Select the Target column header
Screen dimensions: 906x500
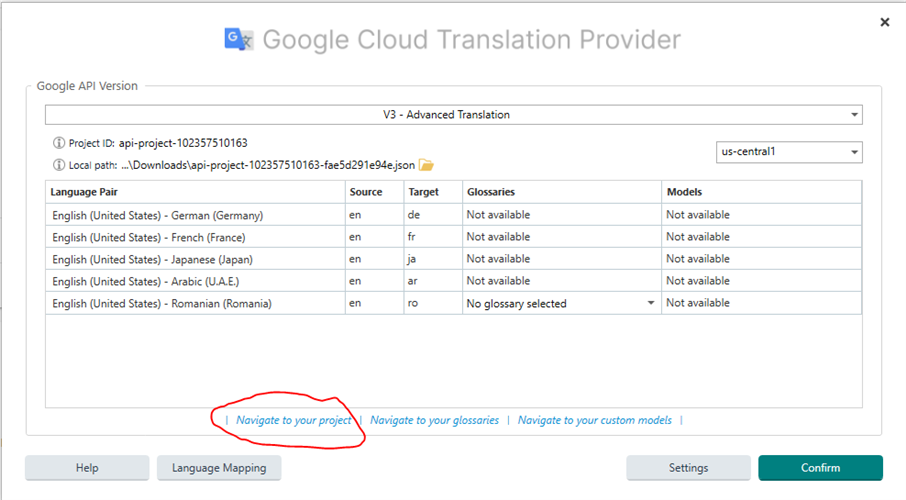click(433, 192)
